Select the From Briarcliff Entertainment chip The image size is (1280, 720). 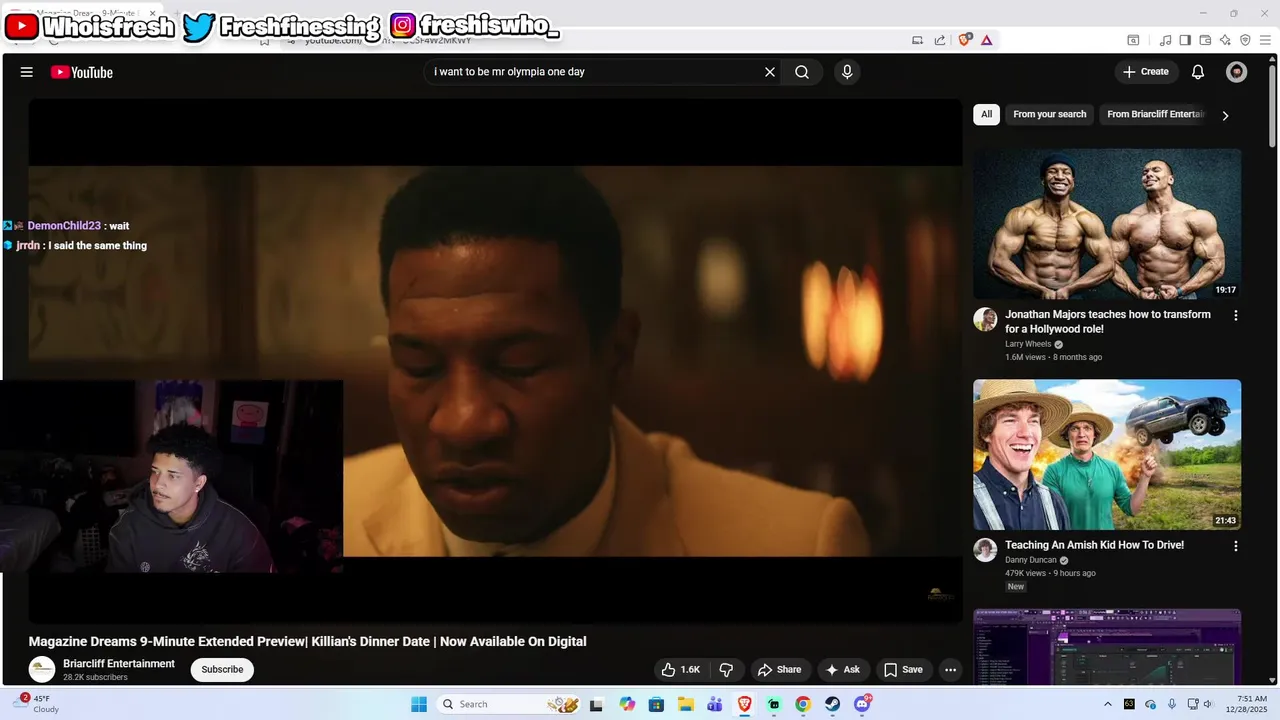(1155, 114)
